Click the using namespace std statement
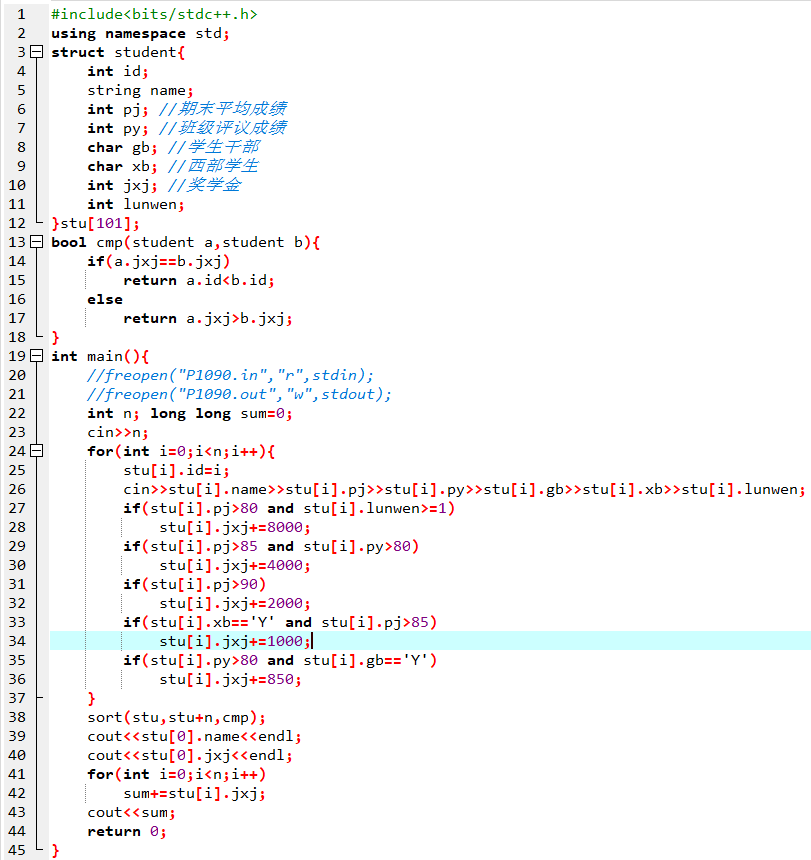Viewport: 811px width, 860px height. tap(140, 33)
